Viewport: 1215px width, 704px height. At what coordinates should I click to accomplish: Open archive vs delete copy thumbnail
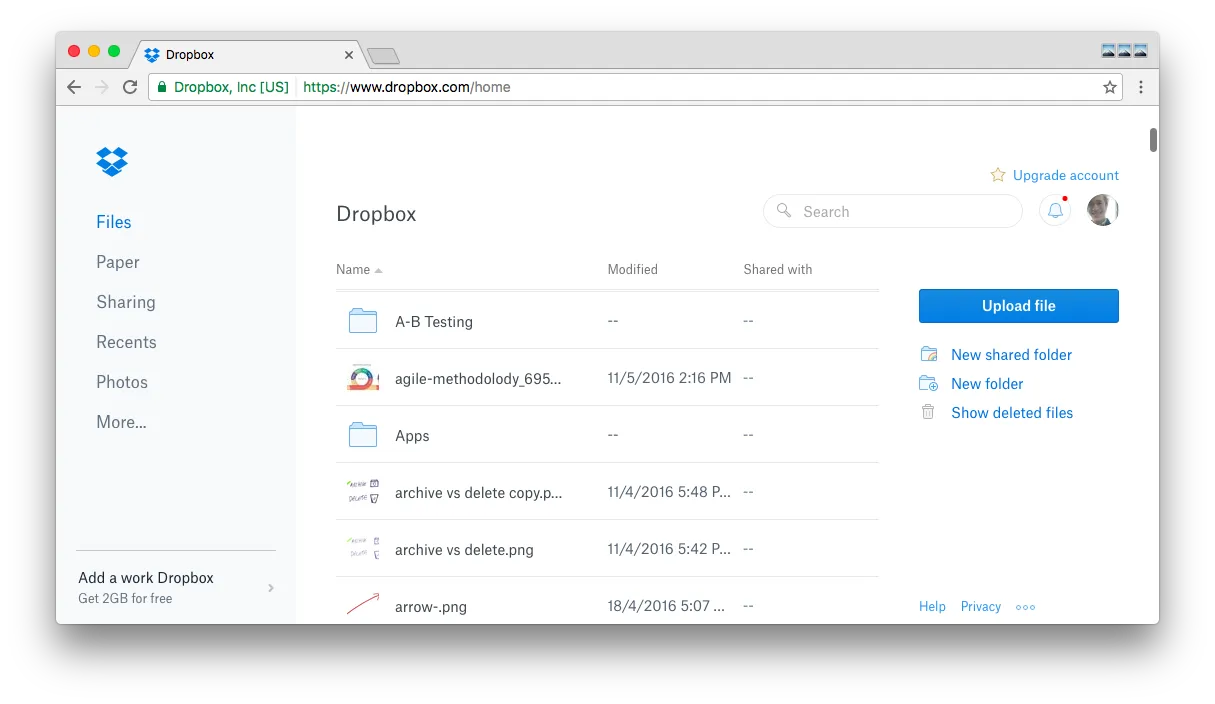tap(363, 491)
